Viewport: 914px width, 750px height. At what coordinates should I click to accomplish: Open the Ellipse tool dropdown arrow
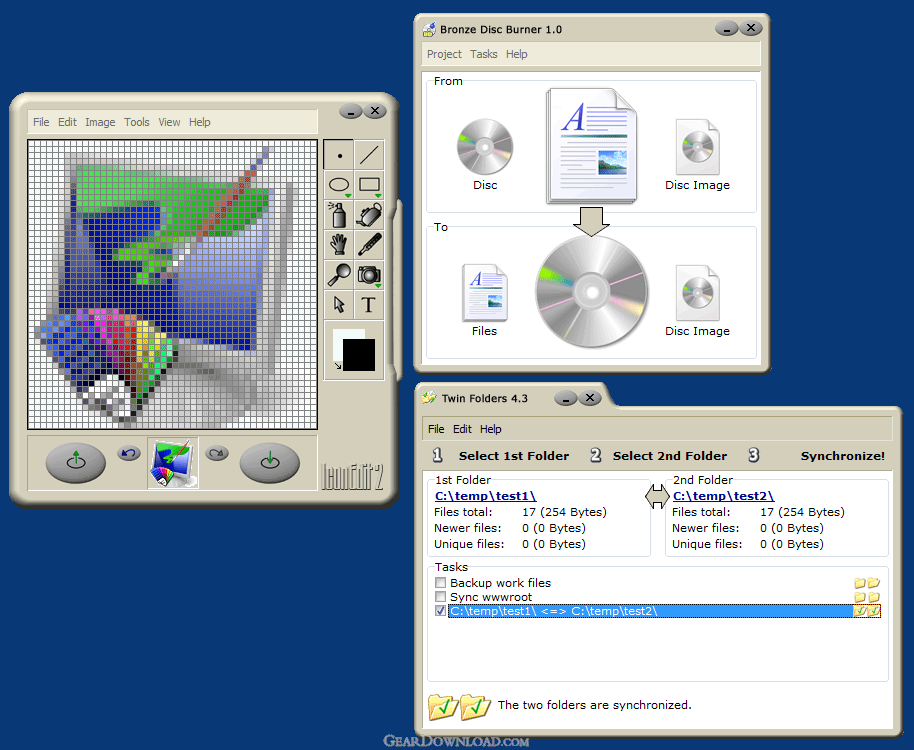348,196
